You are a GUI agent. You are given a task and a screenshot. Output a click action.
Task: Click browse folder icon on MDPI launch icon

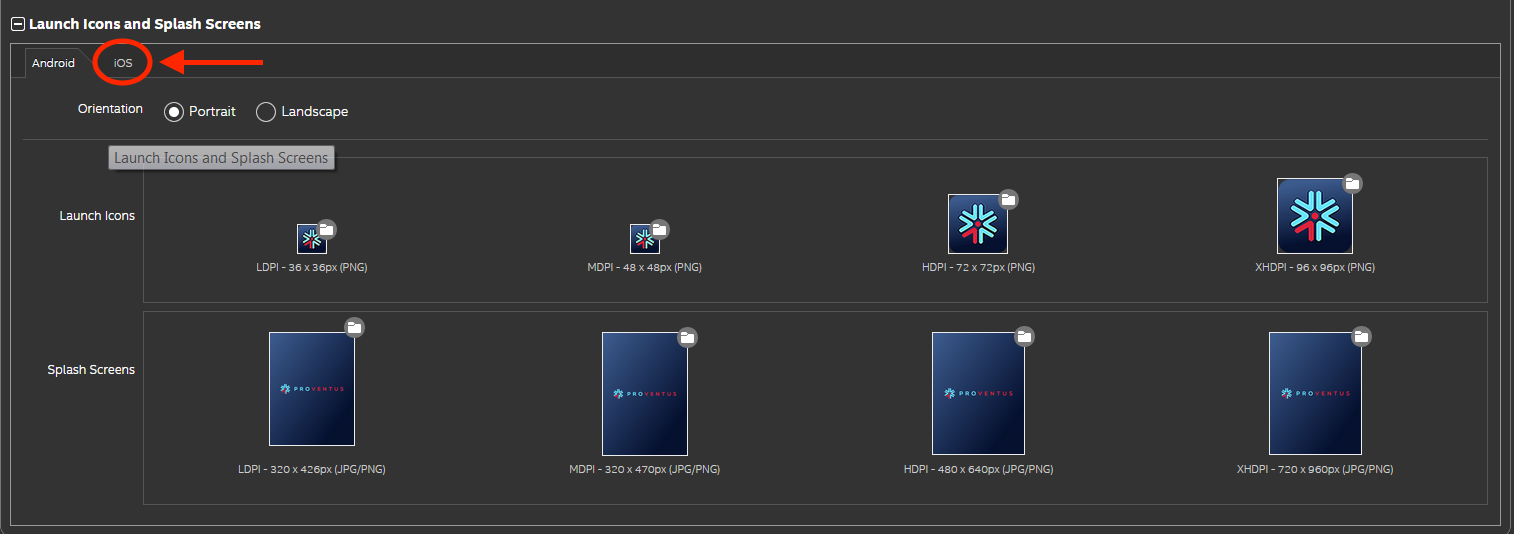[x=659, y=230]
